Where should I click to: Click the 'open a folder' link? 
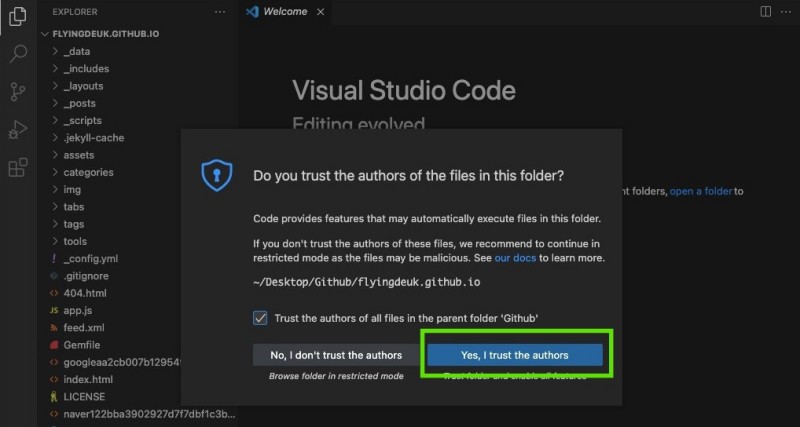tap(700, 191)
